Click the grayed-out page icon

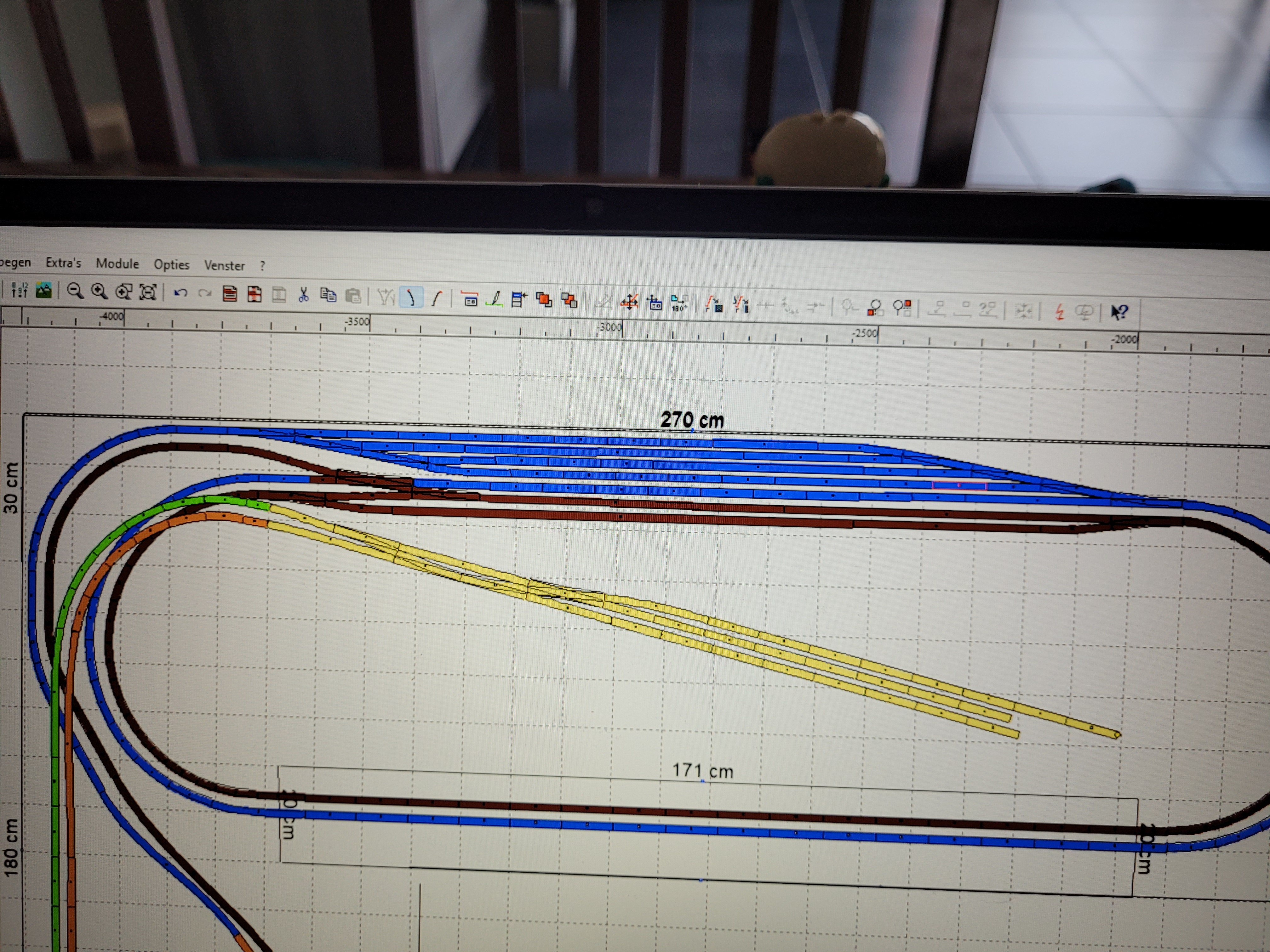pyautogui.click(x=279, y=296)
